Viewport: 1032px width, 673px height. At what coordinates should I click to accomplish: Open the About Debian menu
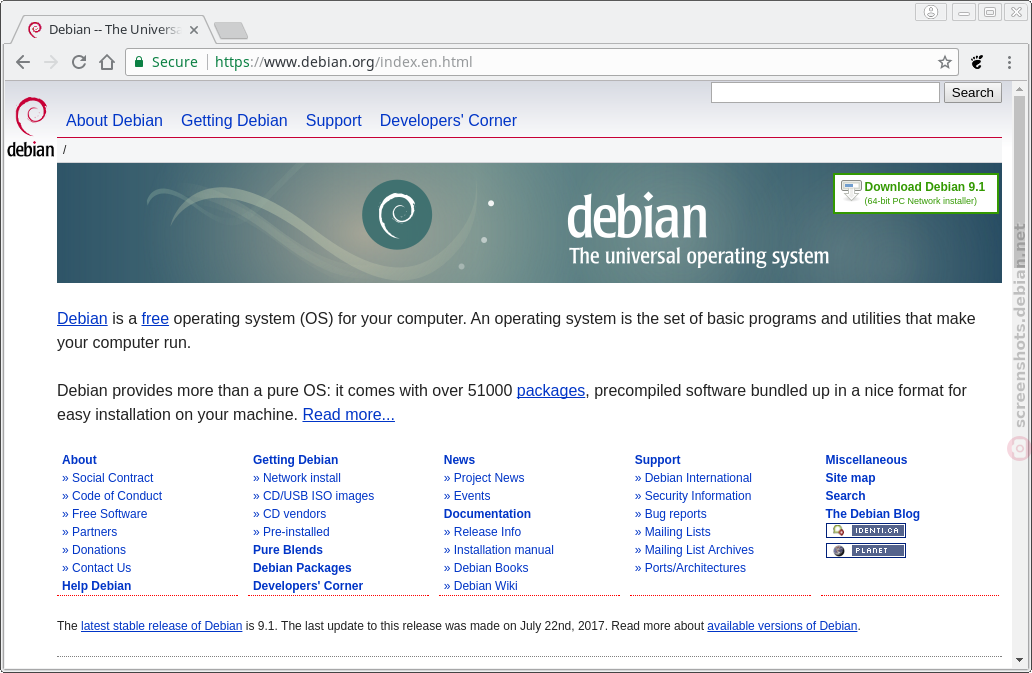[114, 120]
